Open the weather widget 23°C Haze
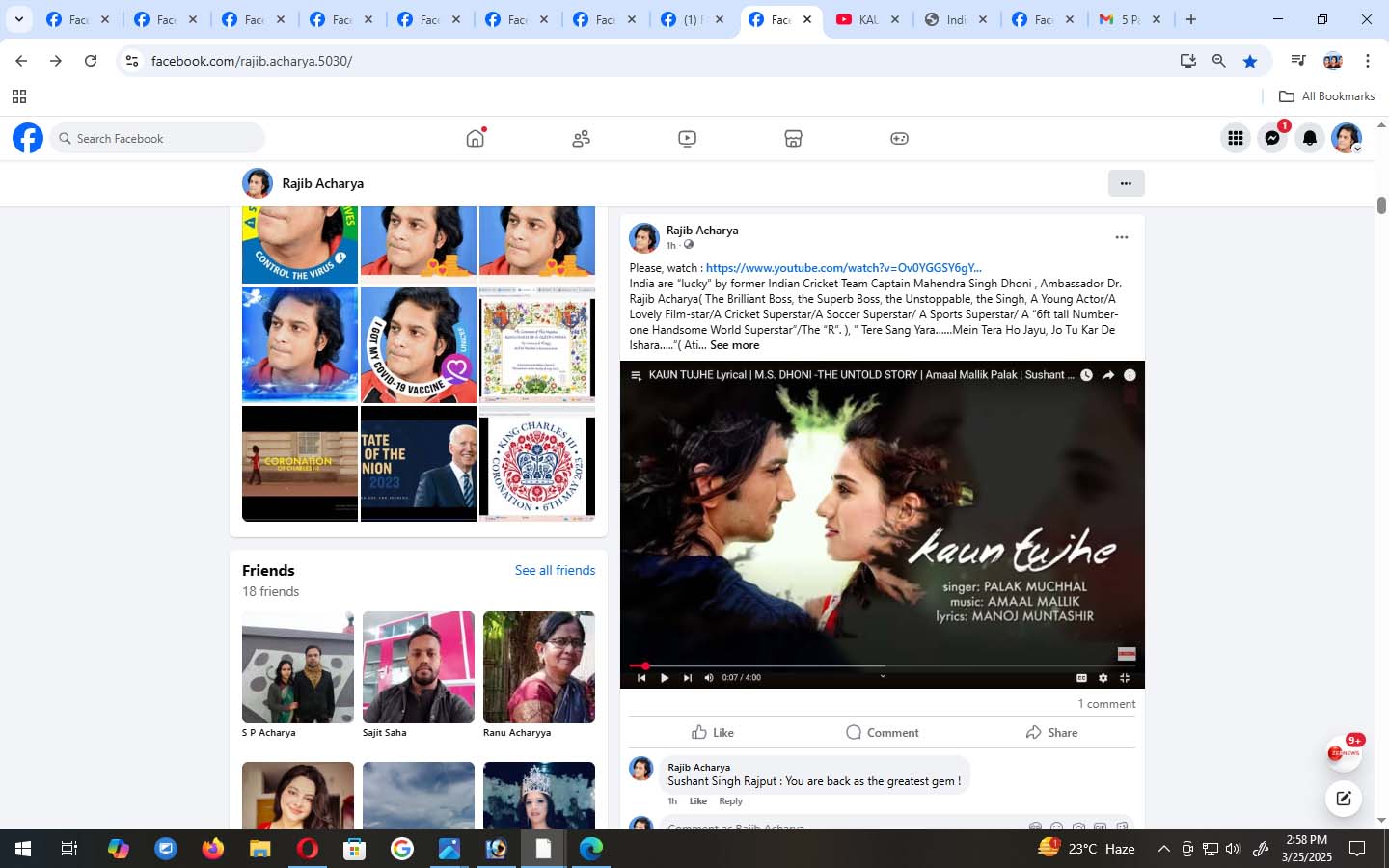 click(1087, 849)
